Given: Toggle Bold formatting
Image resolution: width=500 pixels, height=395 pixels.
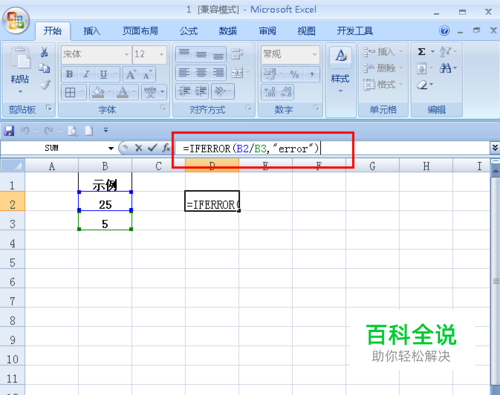Looking at the screenshot, I should pos(69,74).
